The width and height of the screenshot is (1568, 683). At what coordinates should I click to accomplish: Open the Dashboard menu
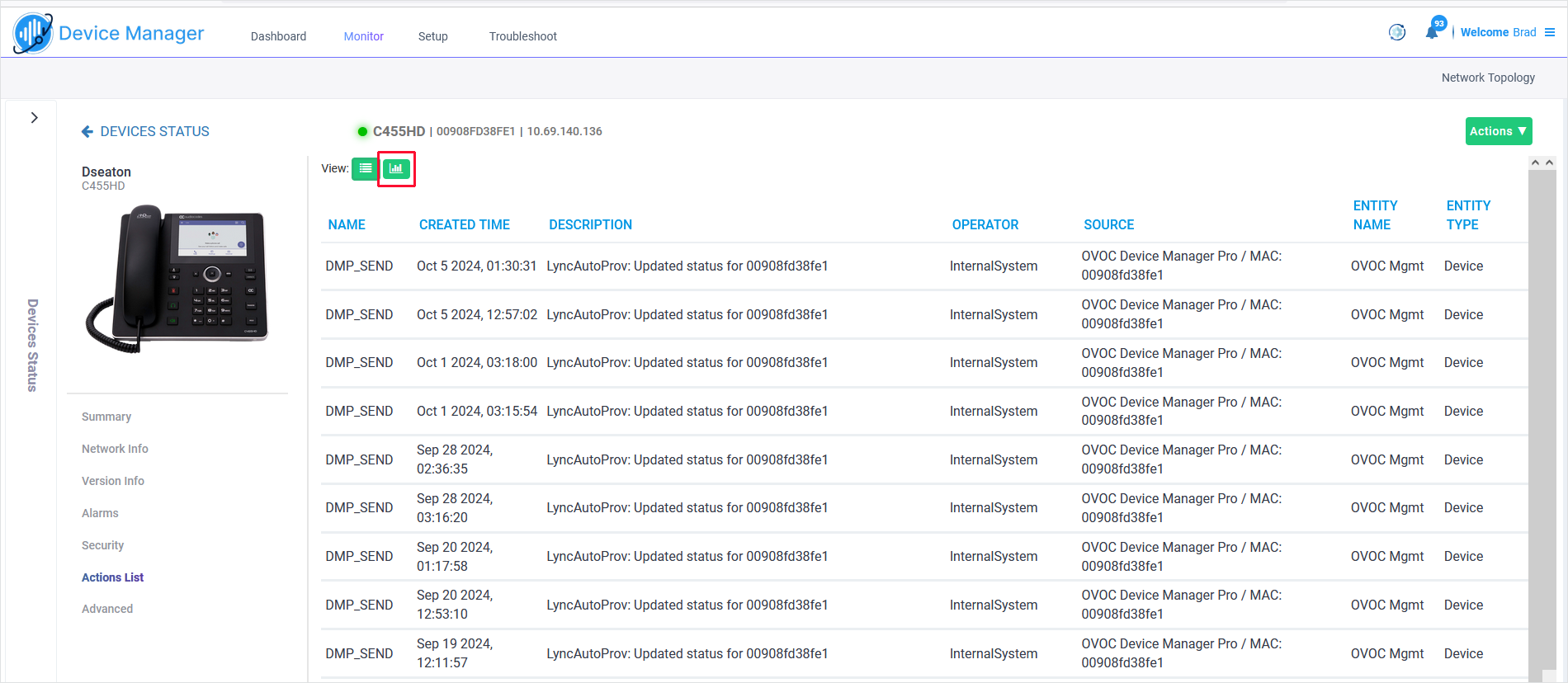[x=278, y=36]
